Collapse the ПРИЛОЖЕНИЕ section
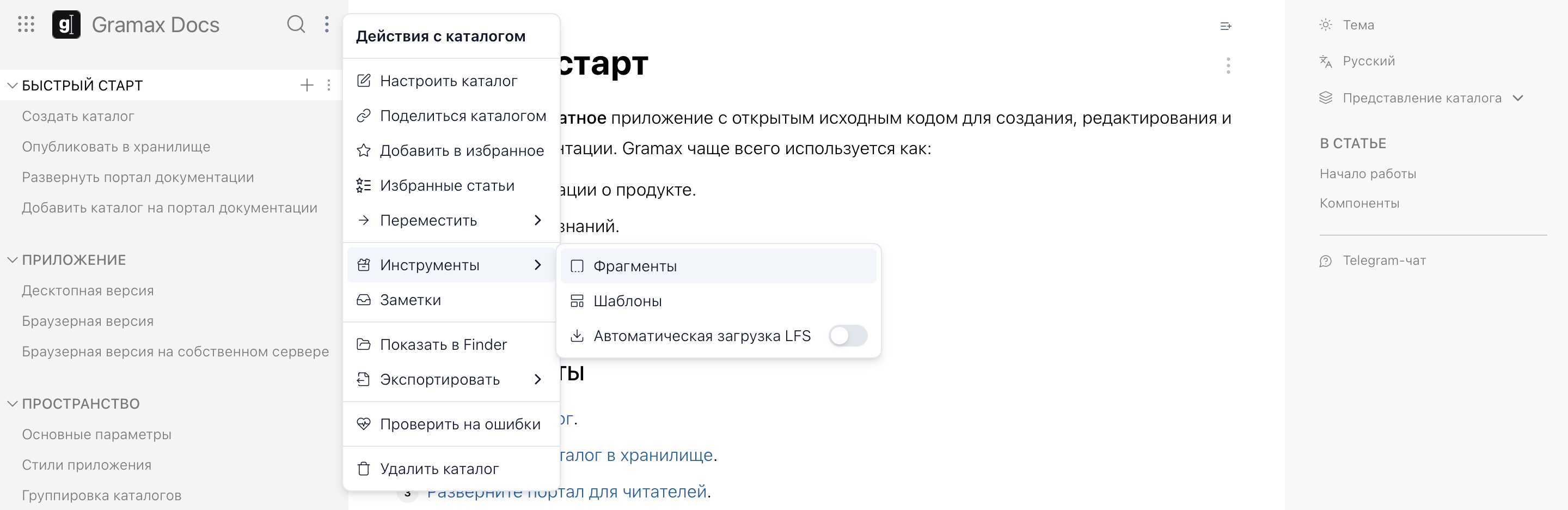The height and width of the screenshot is (510, 1568). point(12,260)
